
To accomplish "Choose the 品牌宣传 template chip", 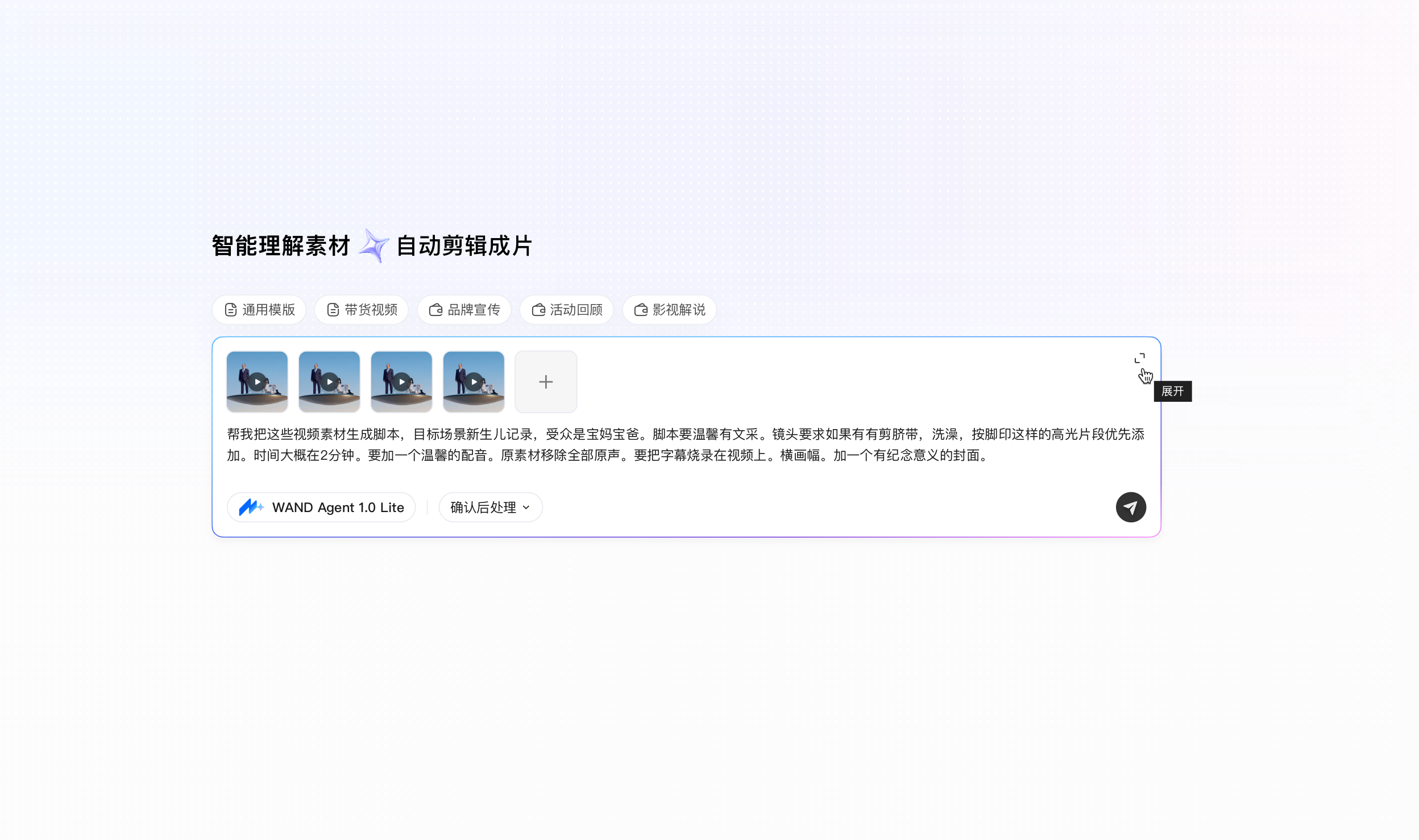I will pos(464,310).
